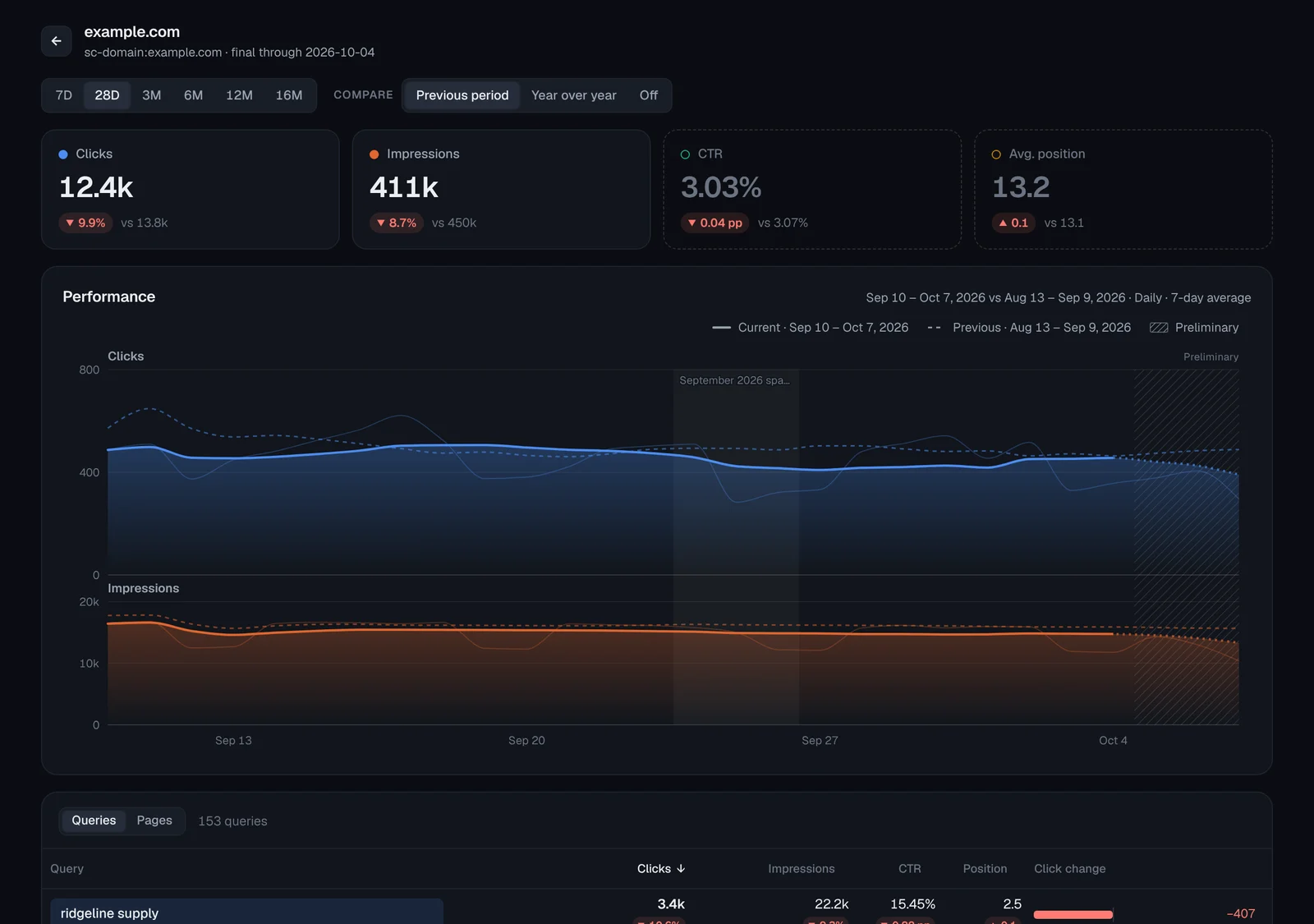The width and height of the screenshot is (1314, 924).
Task: Sort by CTR column header
Action: (x=910, y=869)
